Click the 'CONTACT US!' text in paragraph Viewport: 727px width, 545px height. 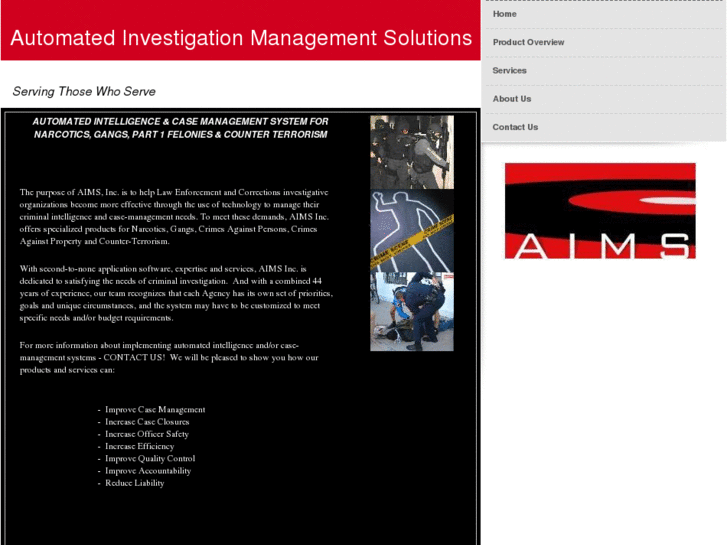point(134,358)
